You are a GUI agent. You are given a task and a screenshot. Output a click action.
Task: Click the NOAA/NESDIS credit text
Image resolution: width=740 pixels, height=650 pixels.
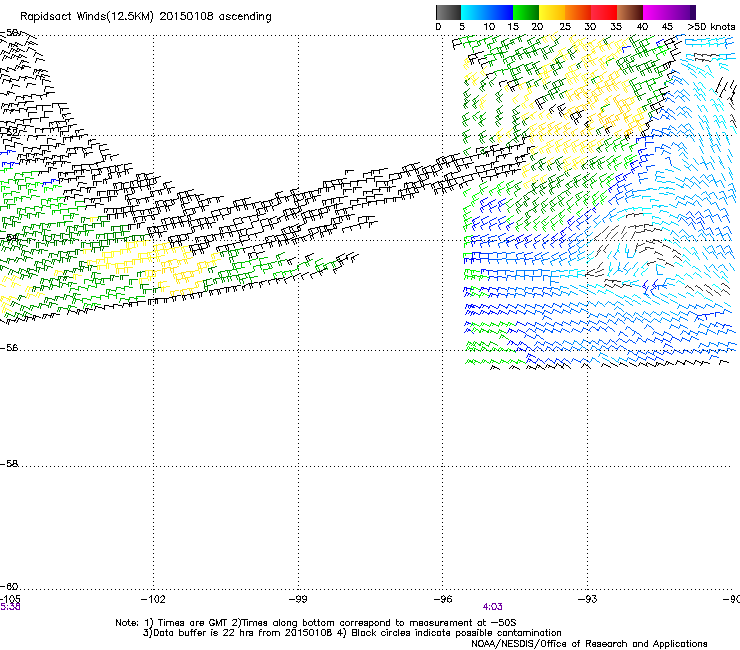click(589, 644)
